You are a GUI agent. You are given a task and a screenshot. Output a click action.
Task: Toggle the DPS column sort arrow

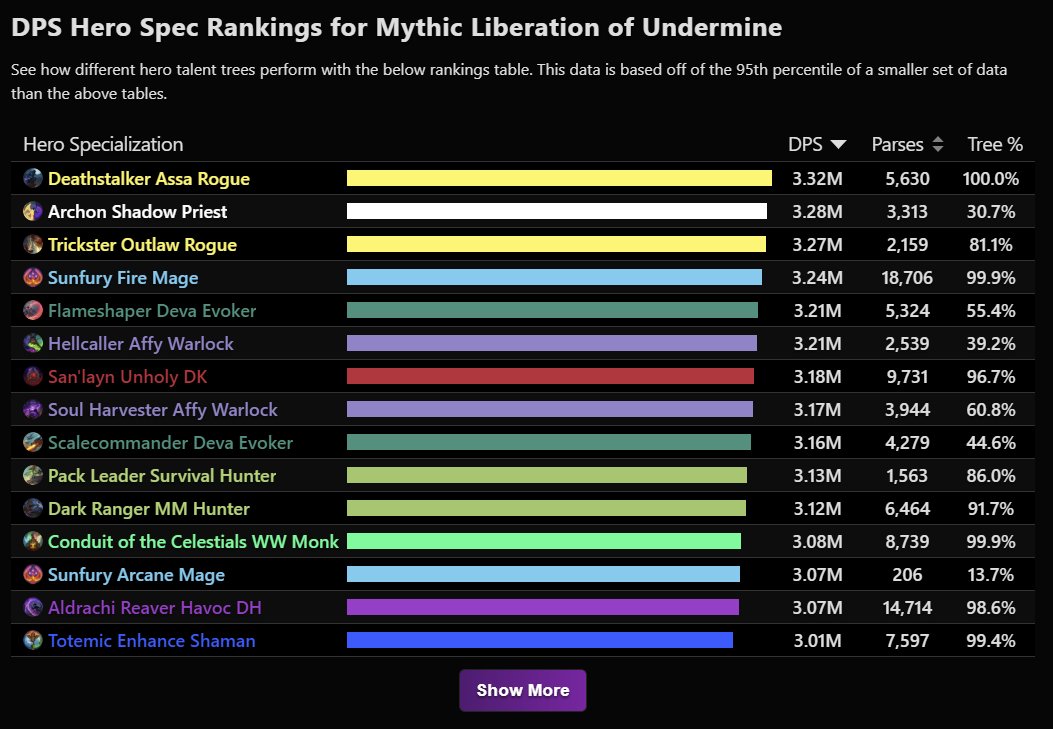837,144
